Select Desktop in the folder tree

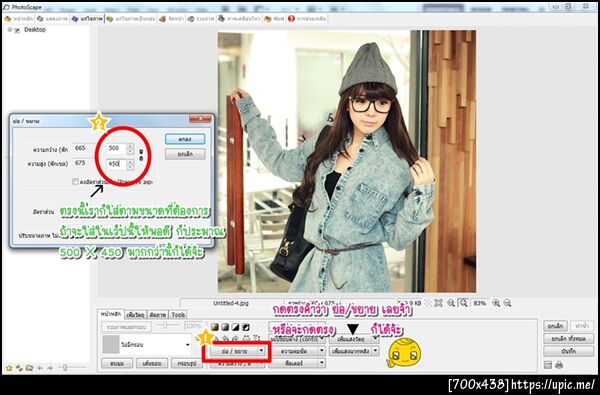point(35,29)
